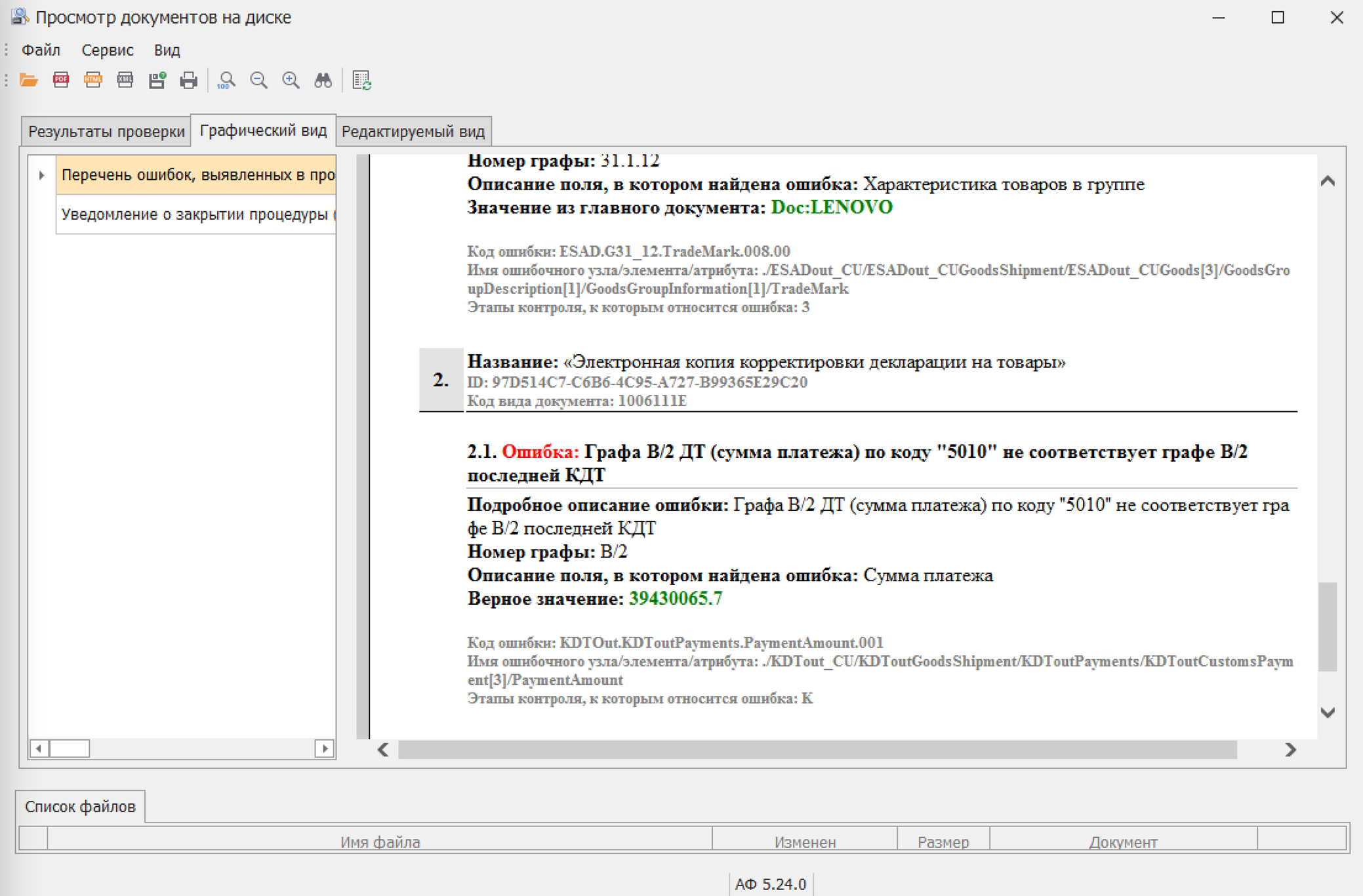
Task: Export document as PDF
Action: (61, 80)
